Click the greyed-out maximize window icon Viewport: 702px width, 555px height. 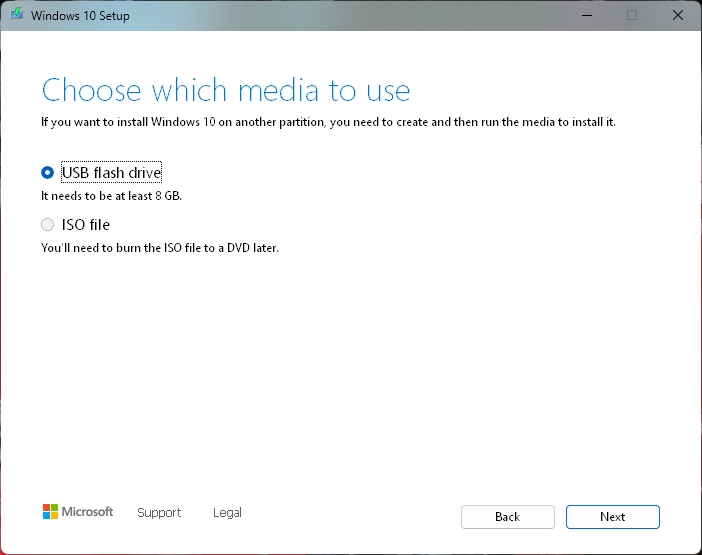632,15
